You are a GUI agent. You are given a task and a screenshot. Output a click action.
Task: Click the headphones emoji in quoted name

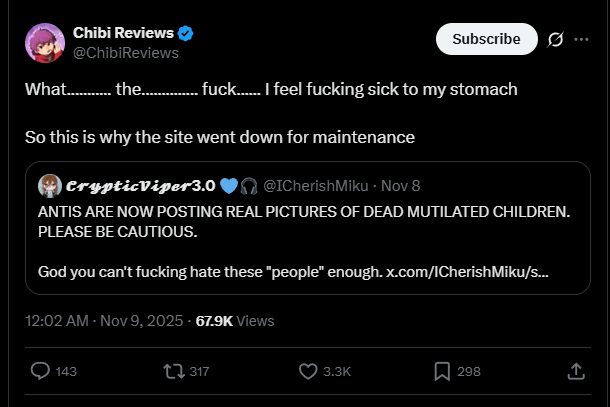pyautogui.click(x=249, y=185)
